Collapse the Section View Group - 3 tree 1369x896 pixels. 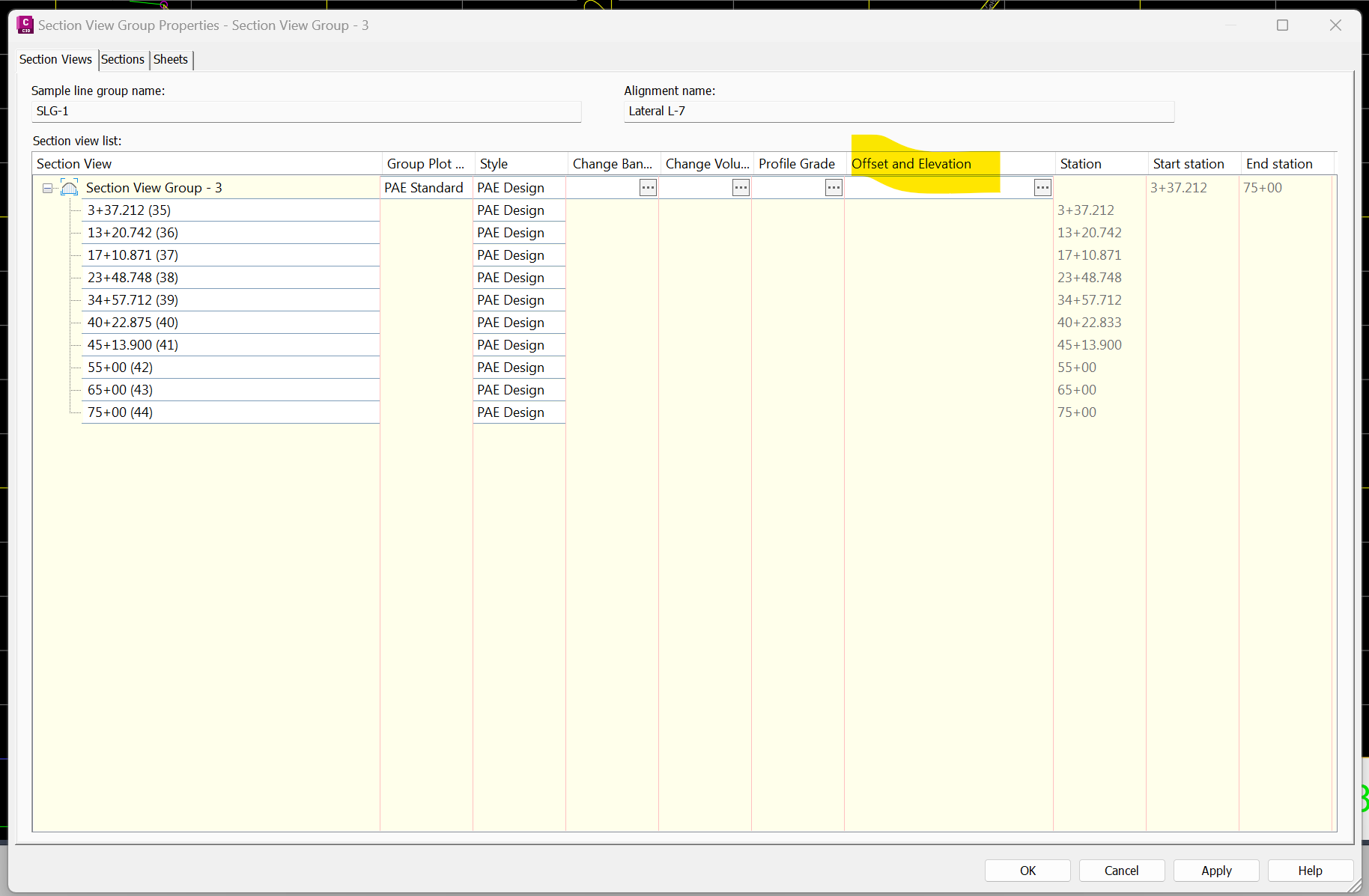[x=46, y=188]
